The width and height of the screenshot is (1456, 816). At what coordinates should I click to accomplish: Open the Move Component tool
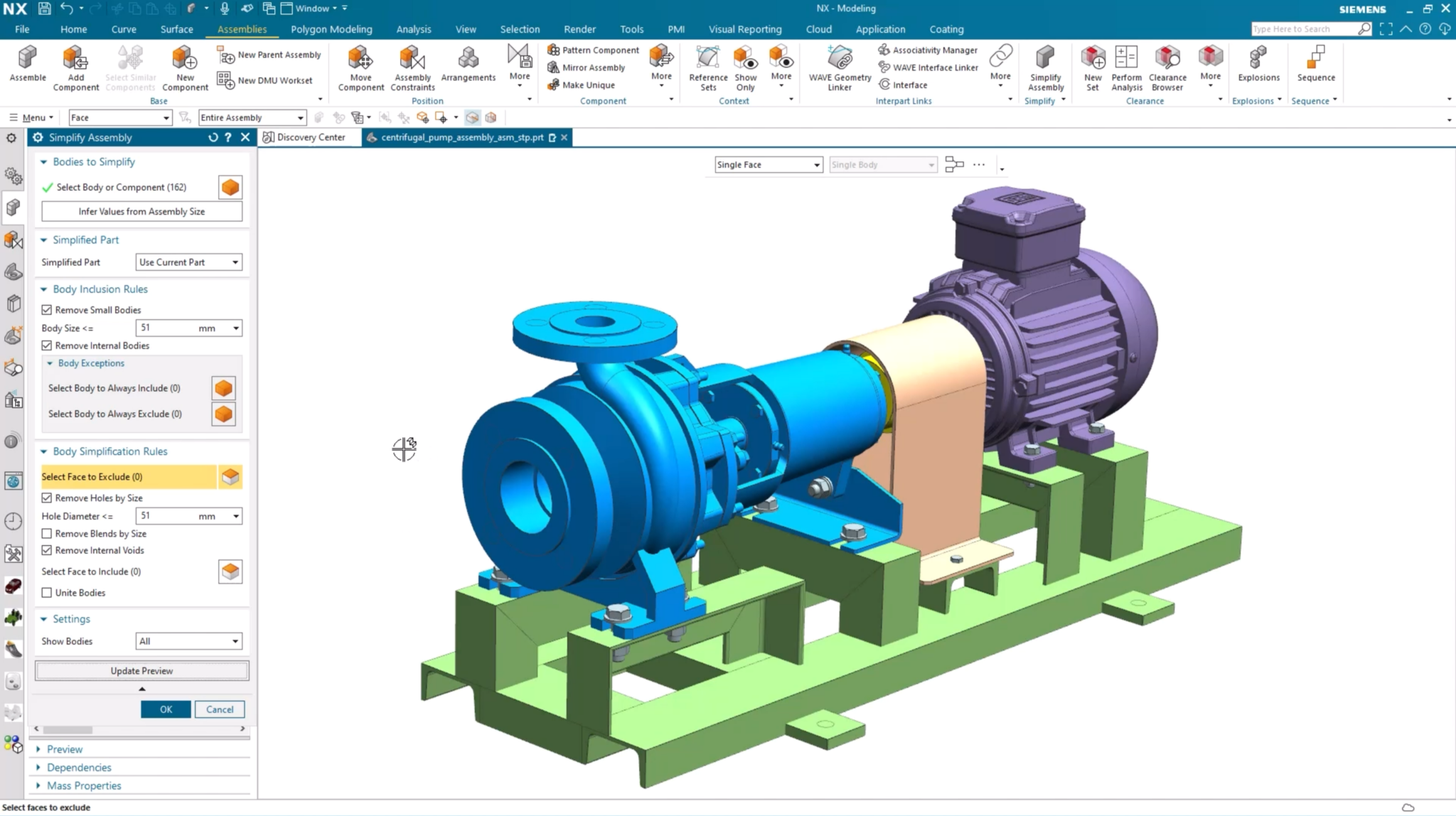[x=360, y=67]
